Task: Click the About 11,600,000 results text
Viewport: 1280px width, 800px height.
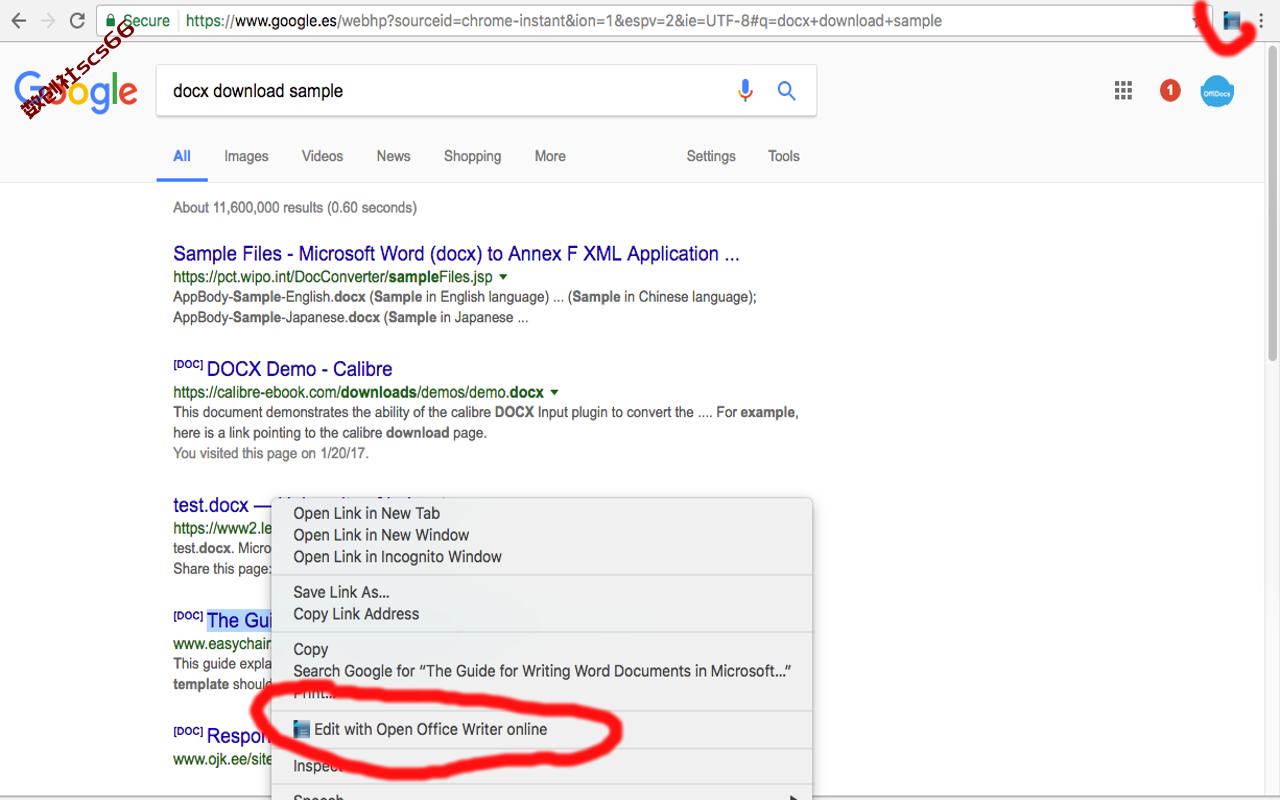Action: pyautogui.click(x=295, y=208)
